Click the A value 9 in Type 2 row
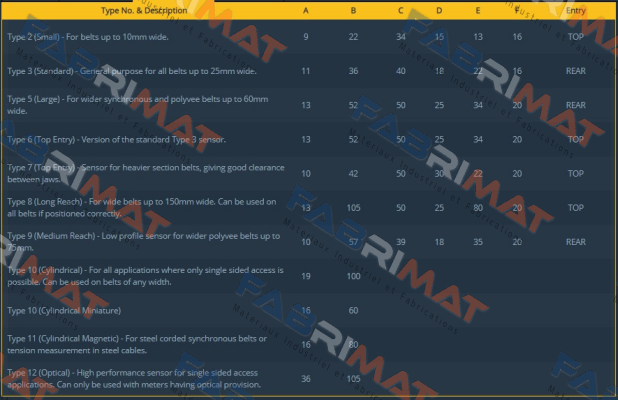Image resolution: width=618 pixels, height=400 pixels. coord(306,37)
